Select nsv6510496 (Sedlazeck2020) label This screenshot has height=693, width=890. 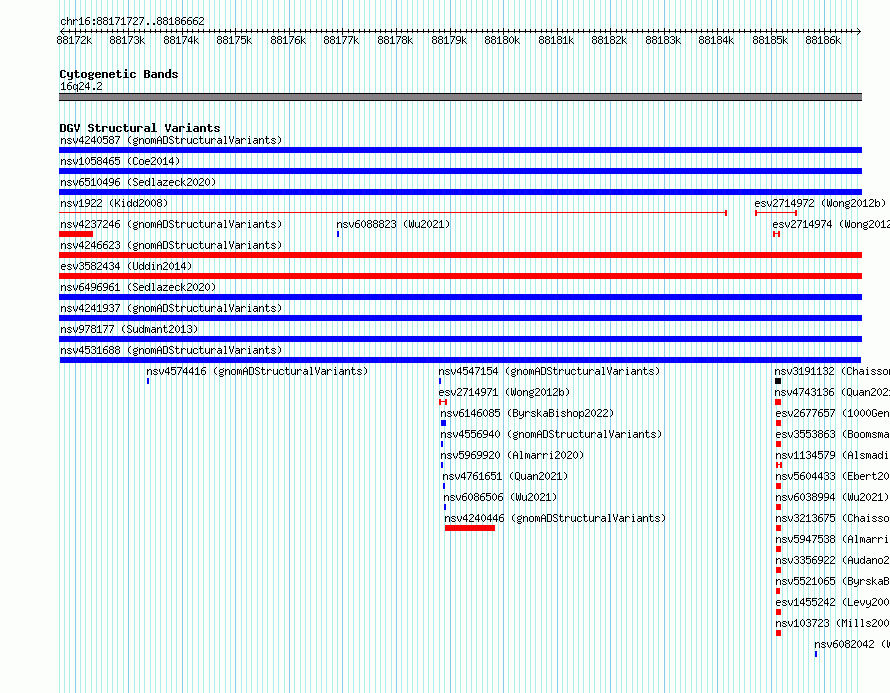[x=138, y=182]
